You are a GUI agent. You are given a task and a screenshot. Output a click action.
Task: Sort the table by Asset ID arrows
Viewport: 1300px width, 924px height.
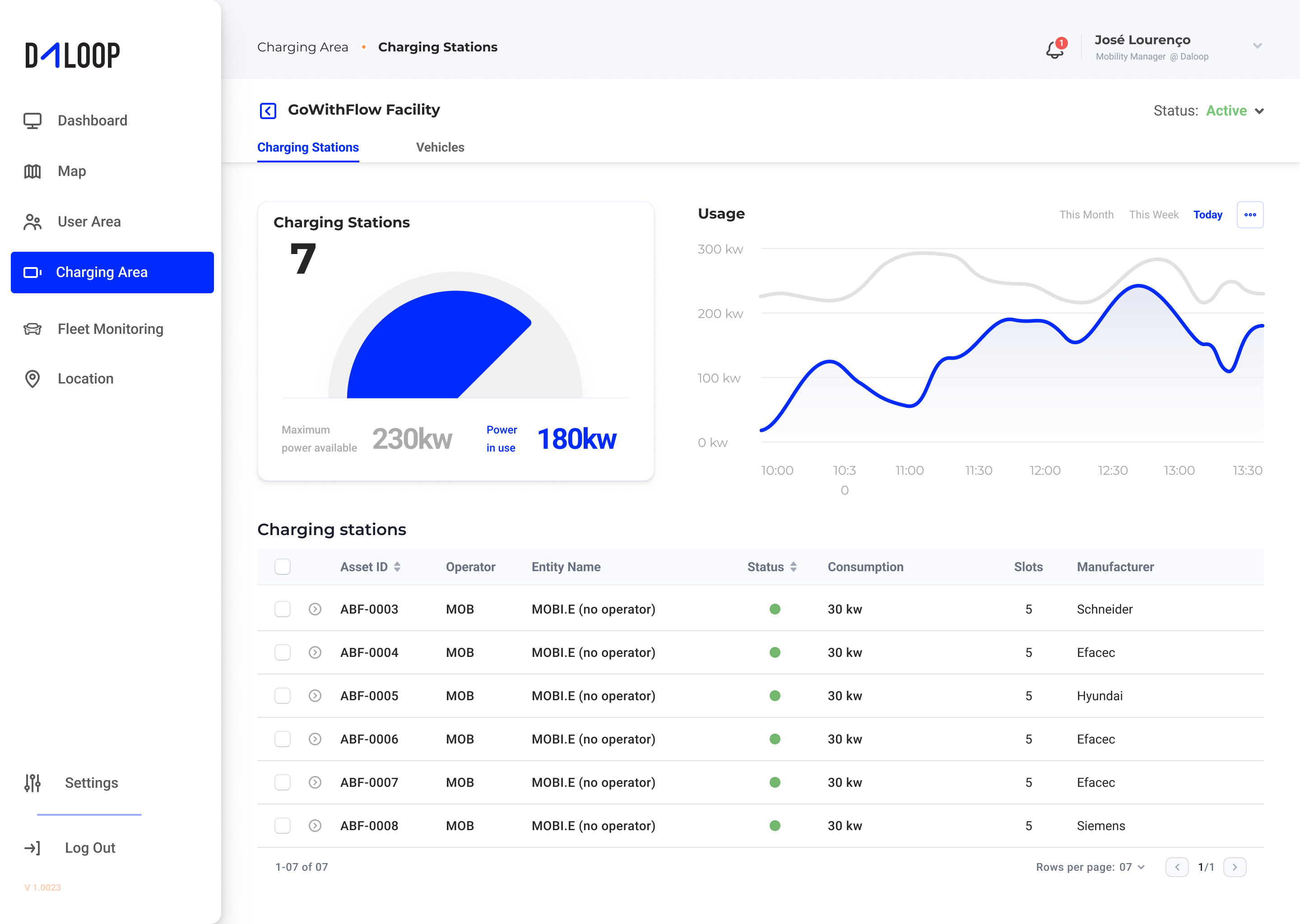tap(397, 567)
